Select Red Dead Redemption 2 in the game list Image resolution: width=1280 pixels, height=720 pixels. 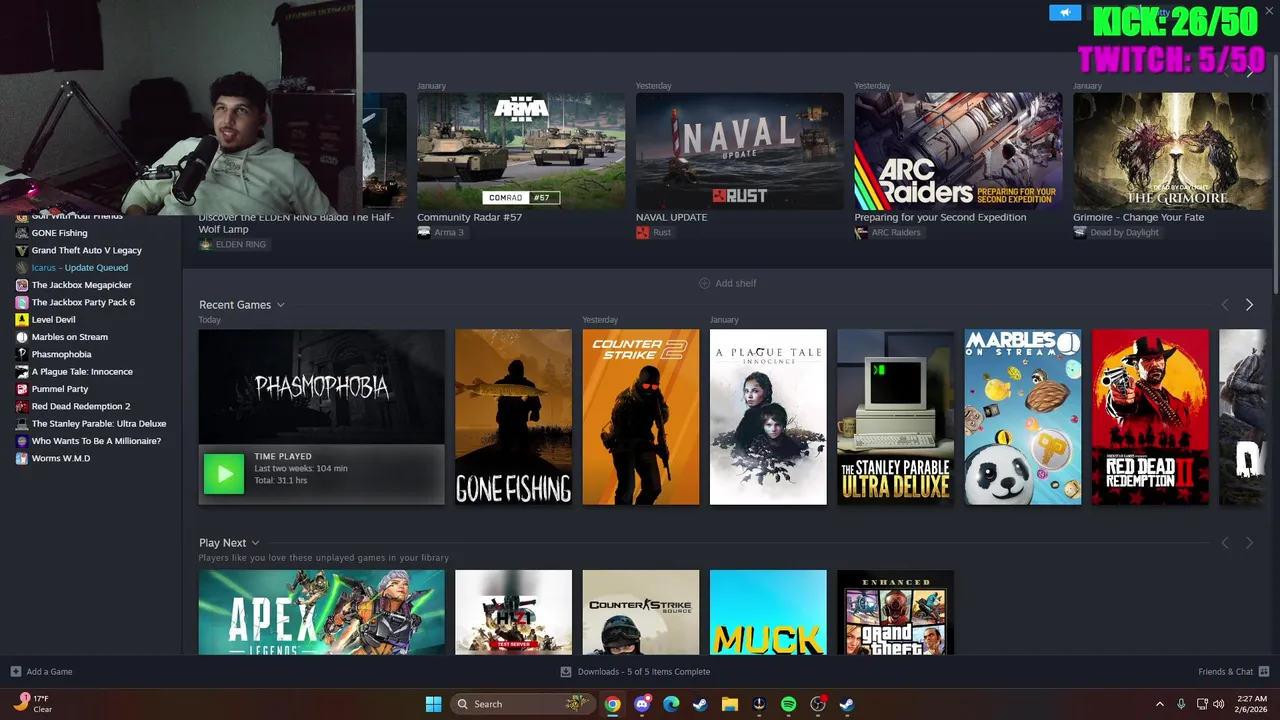pyautogui.click(x=81, y=406)
